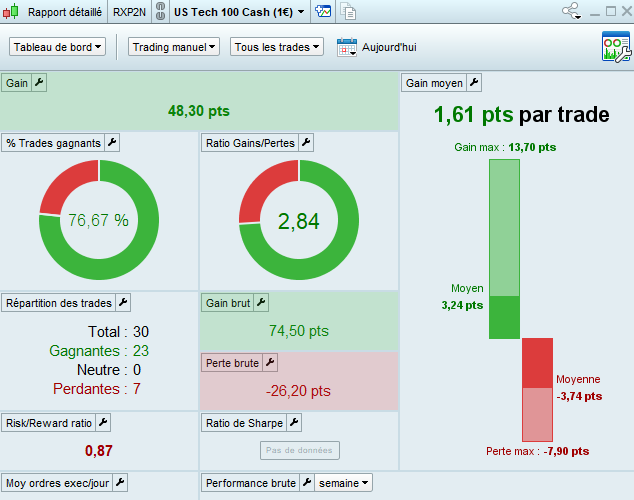This screenshot has width=634, height=500.
Task: Click the Gain moyen panel label
Action: pos(434,82)
